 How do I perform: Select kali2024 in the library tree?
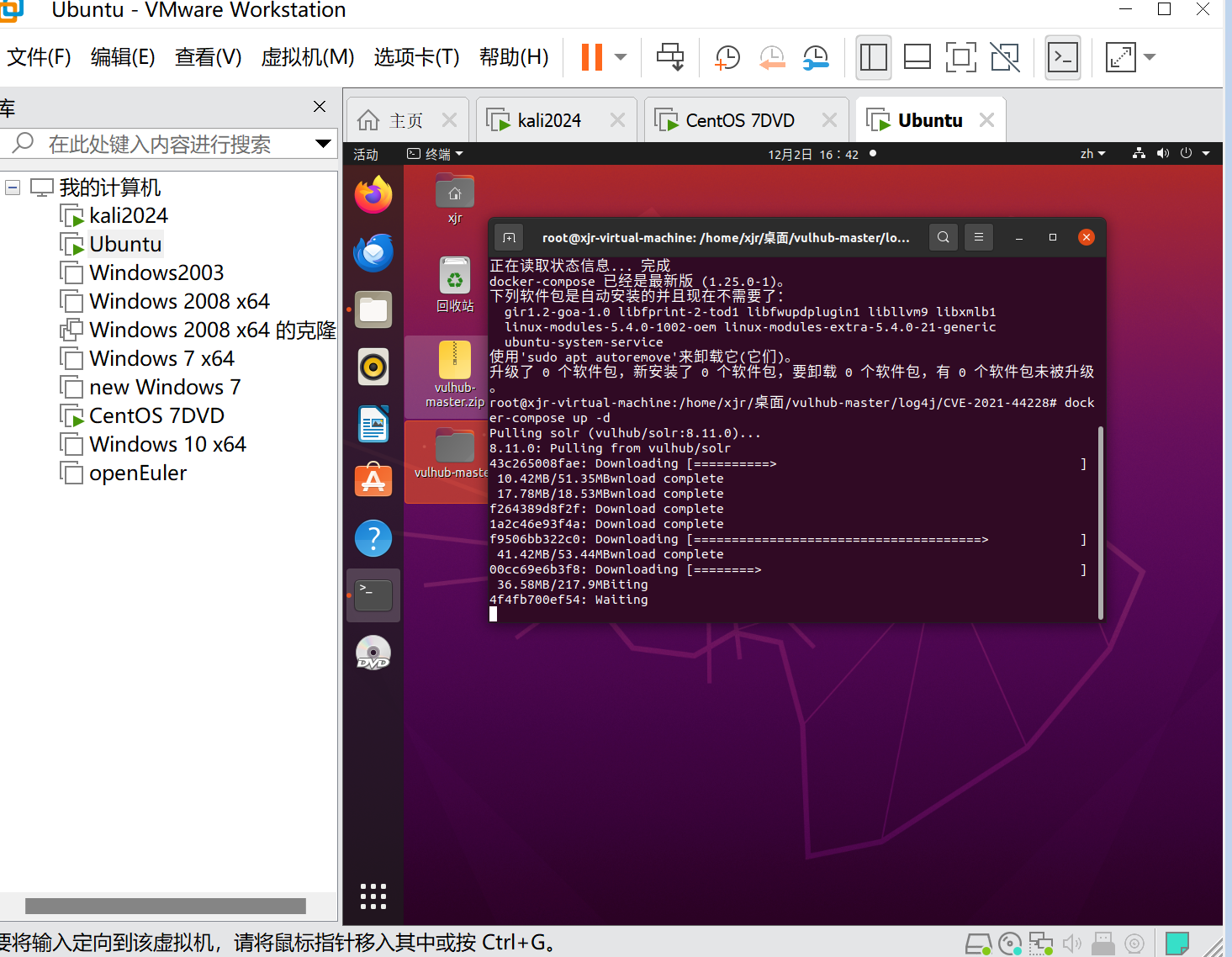point(128,215)
